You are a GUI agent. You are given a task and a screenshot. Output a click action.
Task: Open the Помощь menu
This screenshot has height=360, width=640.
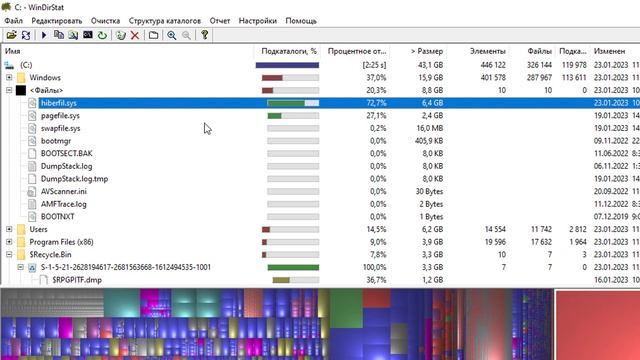coord(301,21)
